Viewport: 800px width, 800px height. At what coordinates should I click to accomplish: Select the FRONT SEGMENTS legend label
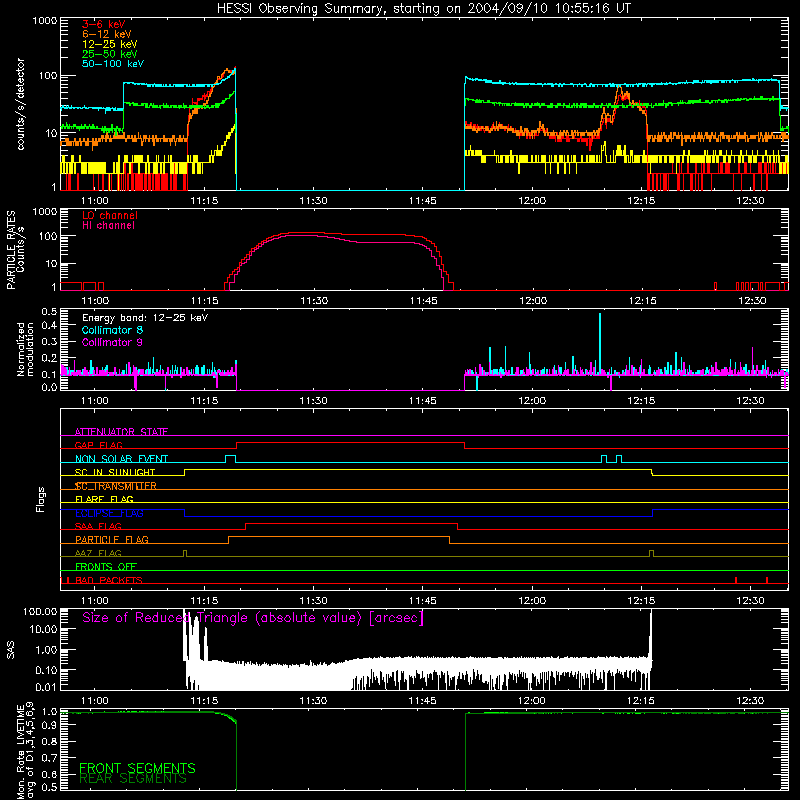(137, 768)
